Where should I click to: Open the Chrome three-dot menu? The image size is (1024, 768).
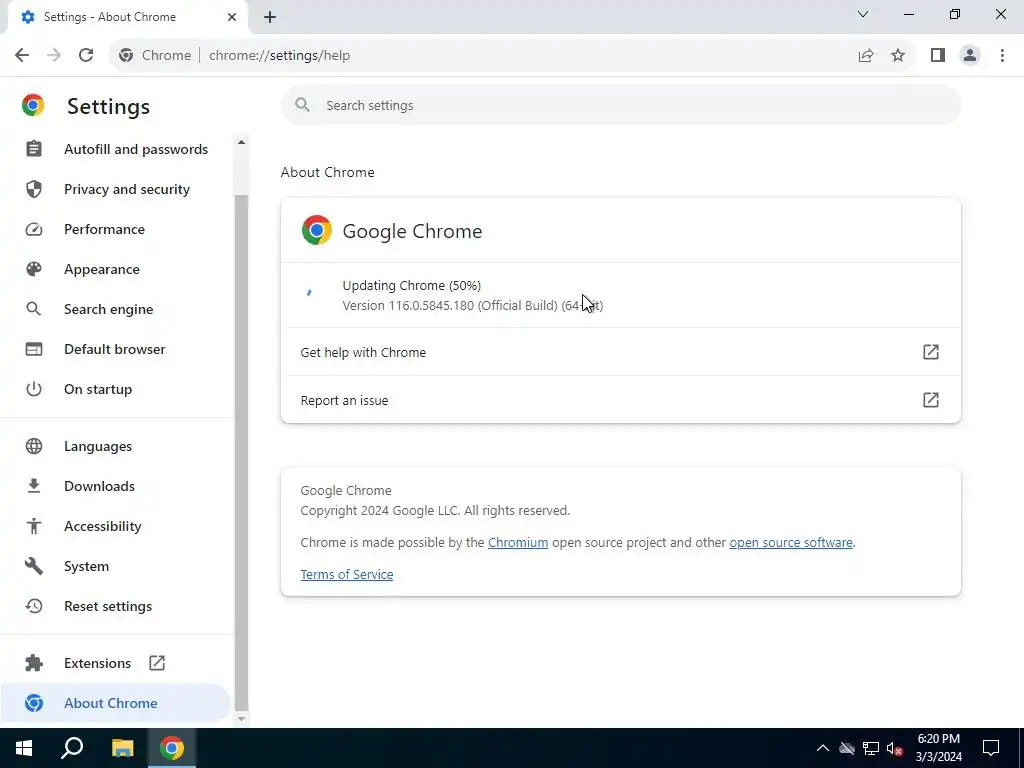point(1002,56)
